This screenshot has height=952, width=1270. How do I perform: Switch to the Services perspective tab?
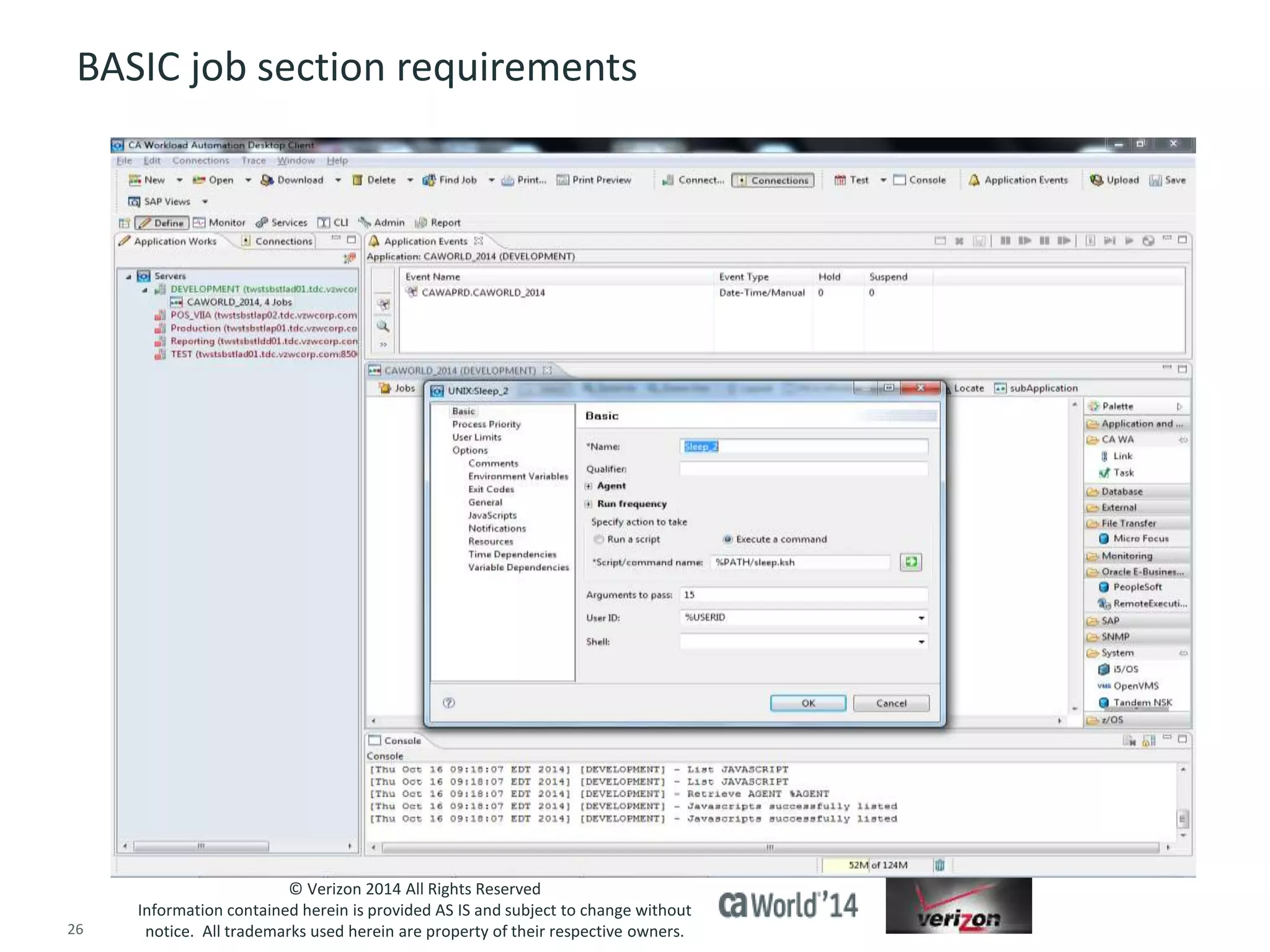pyautogui.click(x=282, y=223)
